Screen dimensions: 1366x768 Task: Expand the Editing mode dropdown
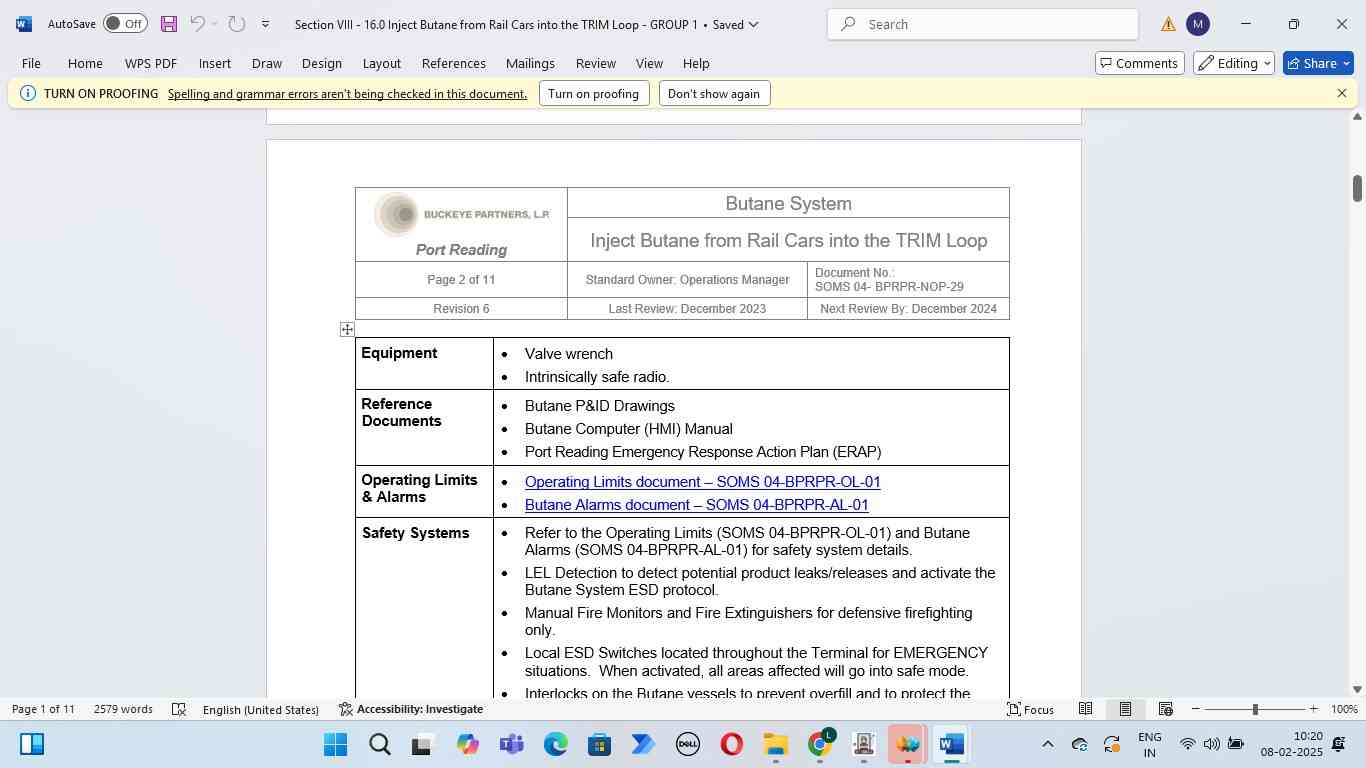(1234, 63)
